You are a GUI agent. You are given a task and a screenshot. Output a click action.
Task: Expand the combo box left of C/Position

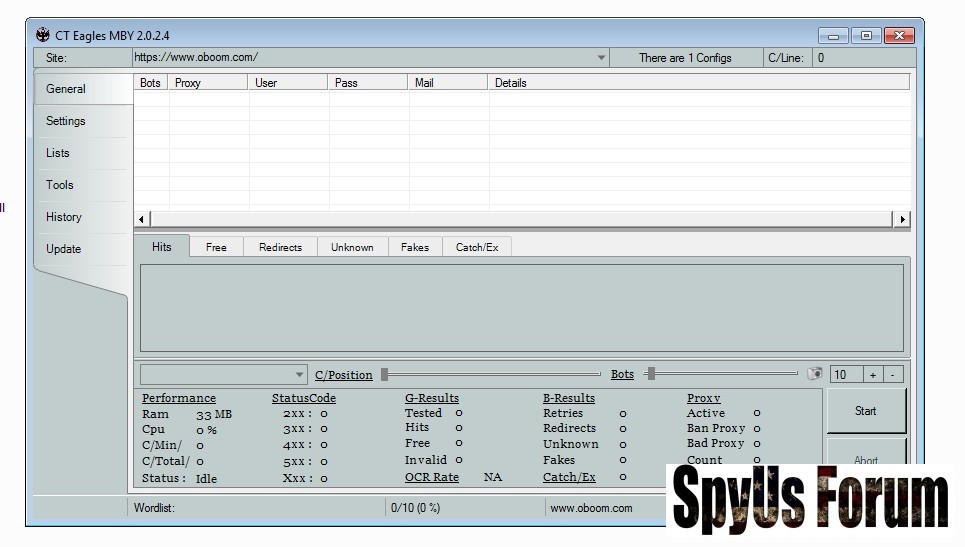(299, 375)
